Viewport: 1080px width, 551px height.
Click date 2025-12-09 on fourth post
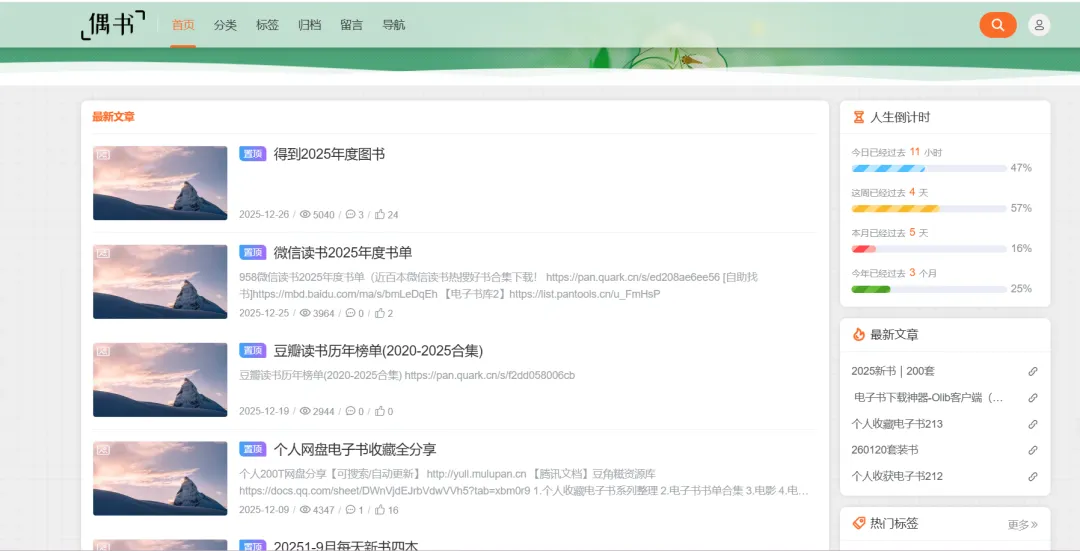264,510
